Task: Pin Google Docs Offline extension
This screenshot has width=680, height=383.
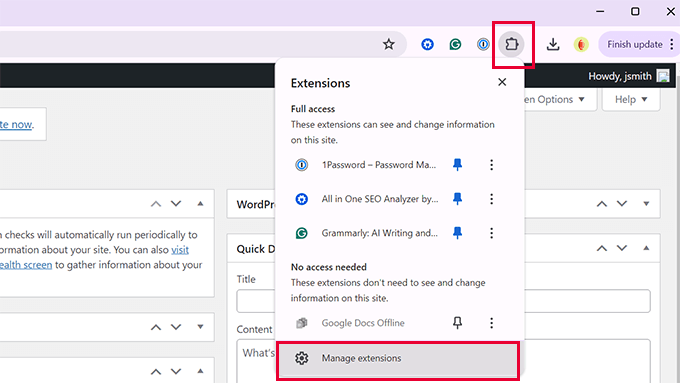Action: [457, 322]
